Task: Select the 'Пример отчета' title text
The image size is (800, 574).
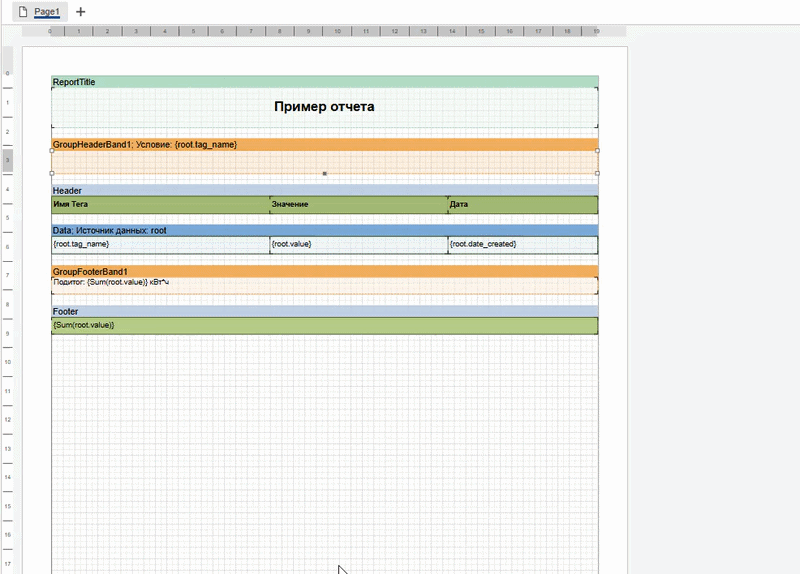Action: coord(324,107)
